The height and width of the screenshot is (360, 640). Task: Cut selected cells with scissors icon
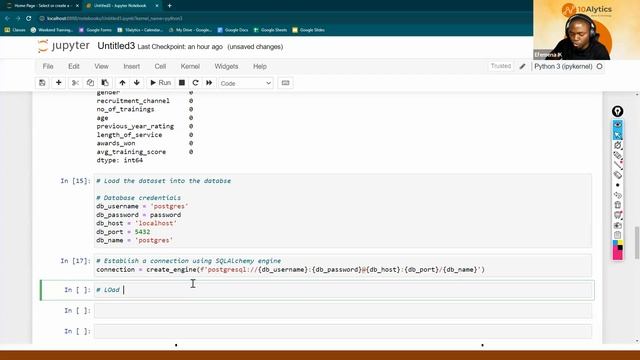(75, 83)
